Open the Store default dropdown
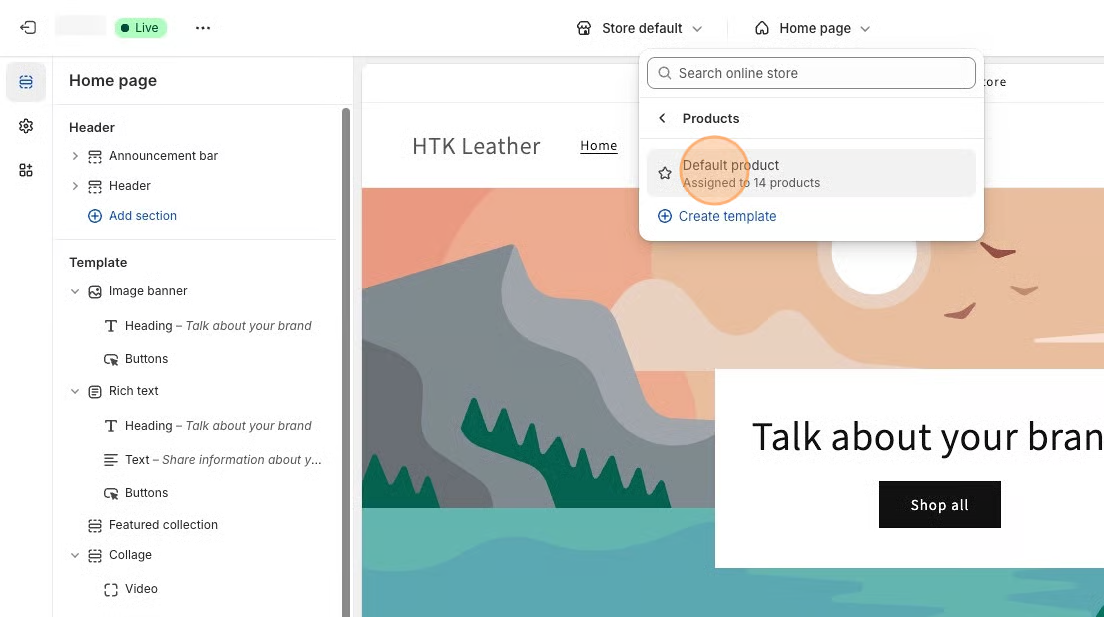Image resolution: width=1104 pixels, height=617 pixels. coord(640,28)
